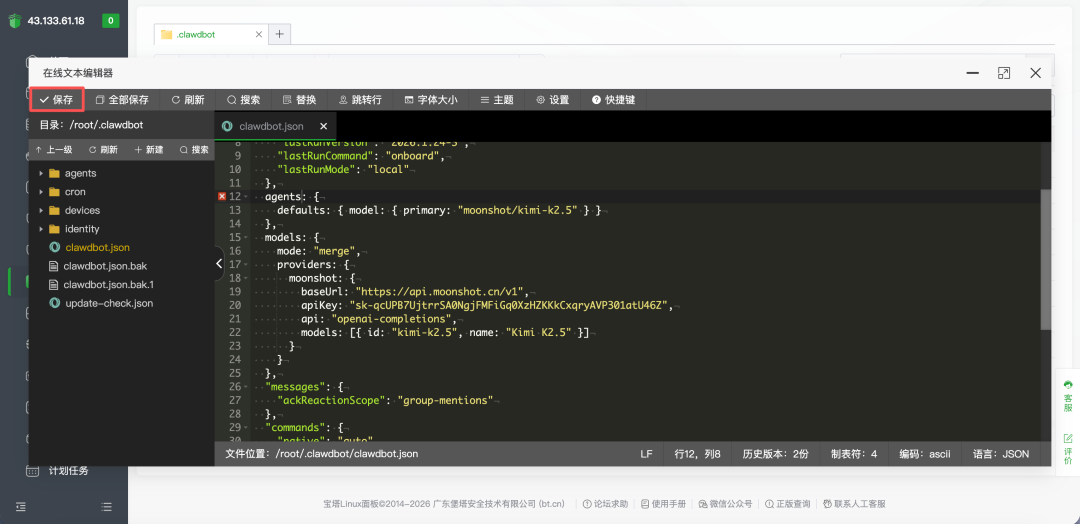
Task: Click the green 0 notification badge
Action: [x=111, y=21]
